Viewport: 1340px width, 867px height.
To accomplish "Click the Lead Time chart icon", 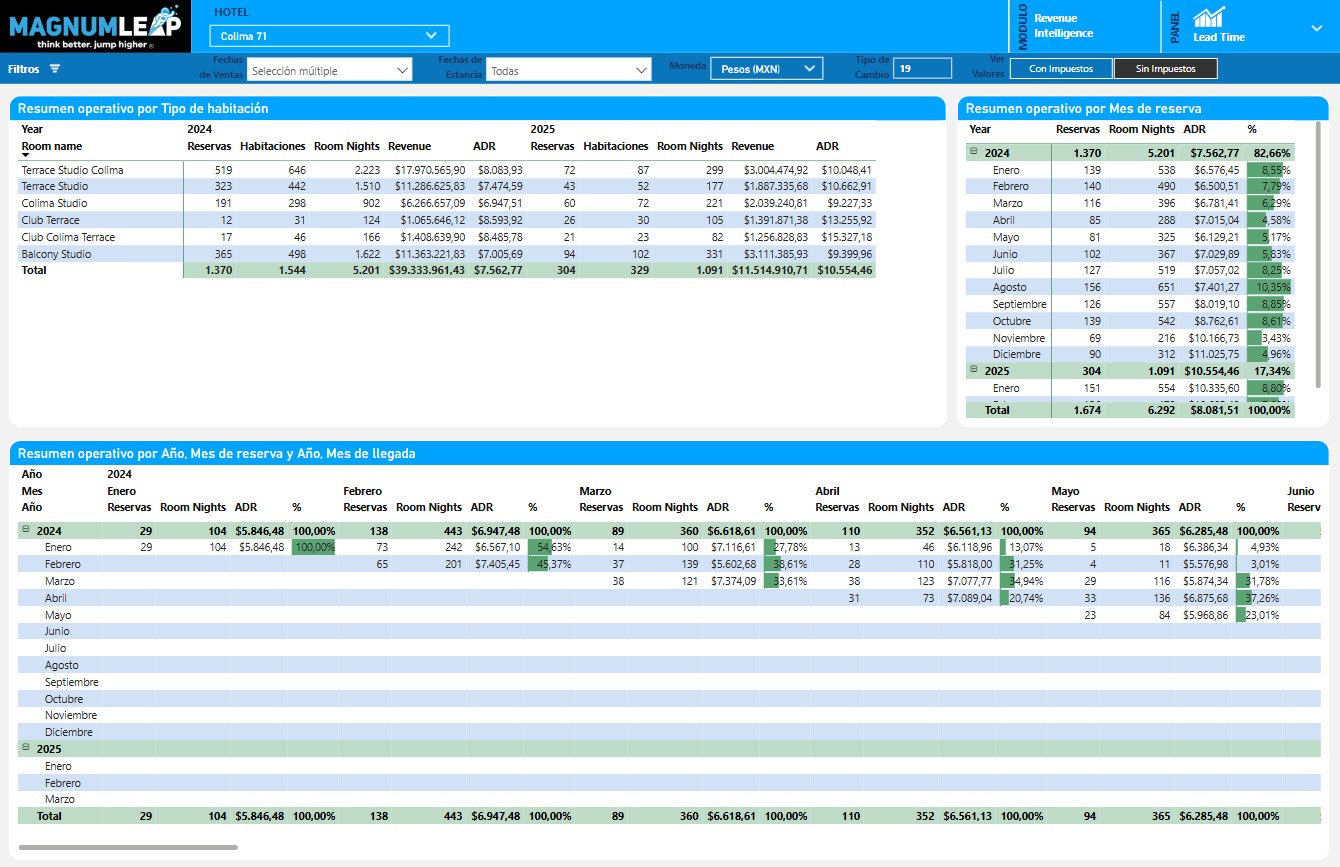I will (x=1209, y=18).
